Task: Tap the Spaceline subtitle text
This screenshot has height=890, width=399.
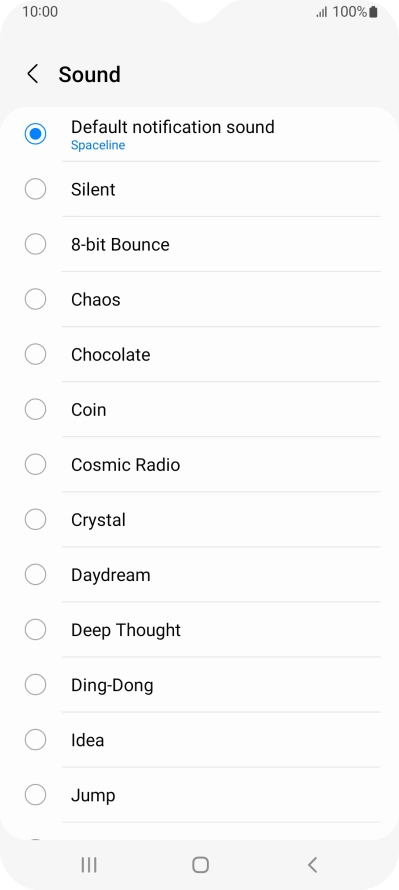Action: click(x=98, y=145)
